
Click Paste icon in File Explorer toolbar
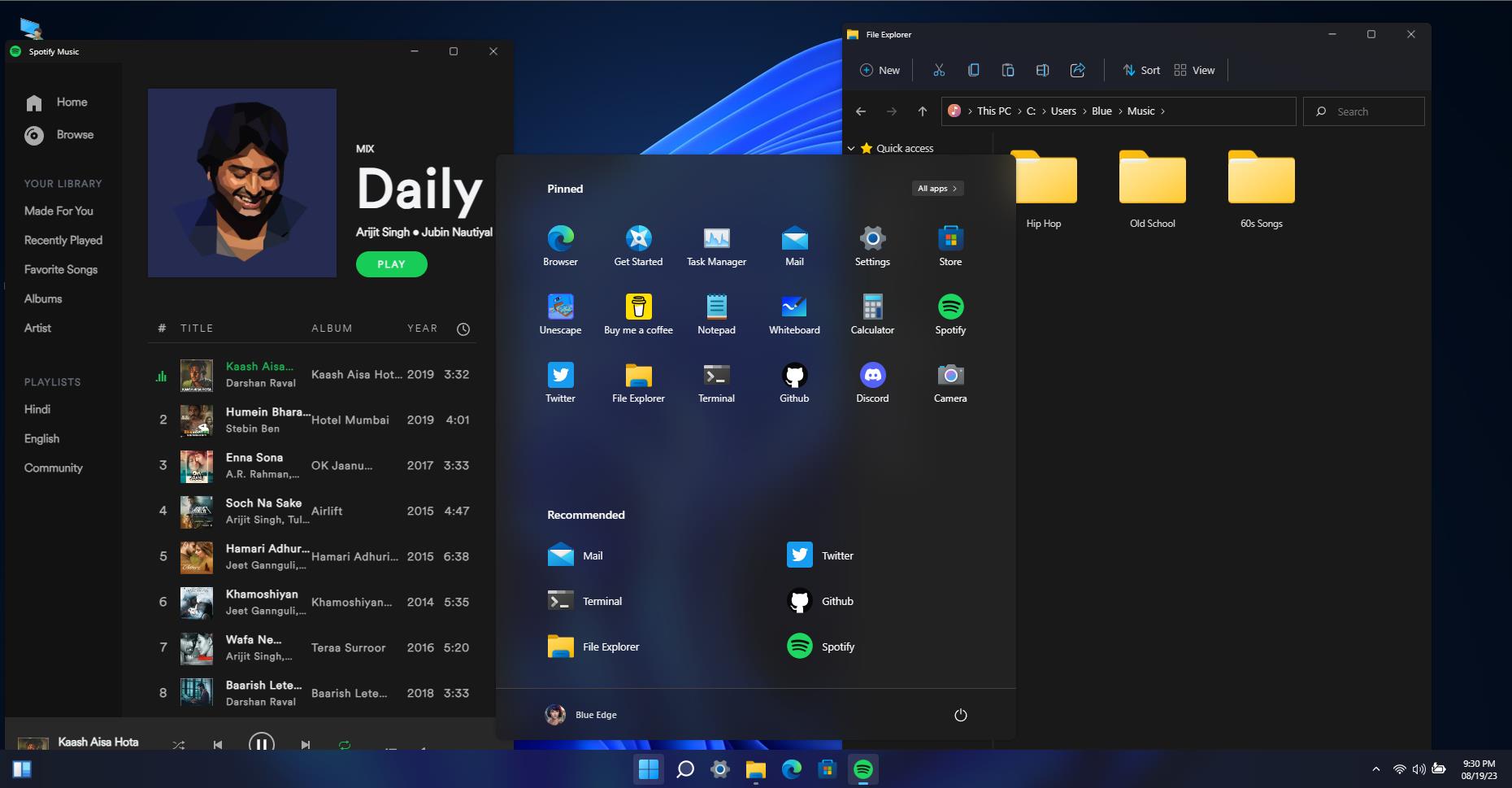point(1008,70)
